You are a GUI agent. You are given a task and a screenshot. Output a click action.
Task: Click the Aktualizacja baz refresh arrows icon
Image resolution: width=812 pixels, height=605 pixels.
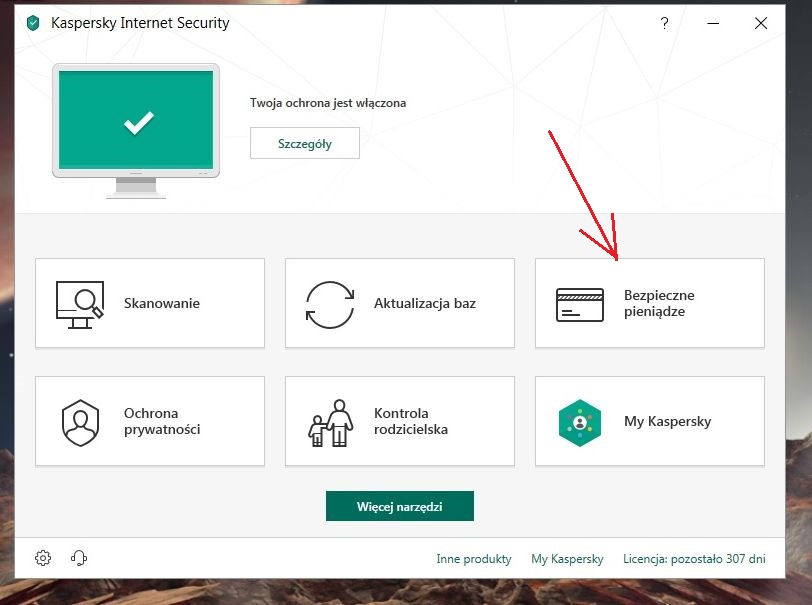(x=330, y=305)
